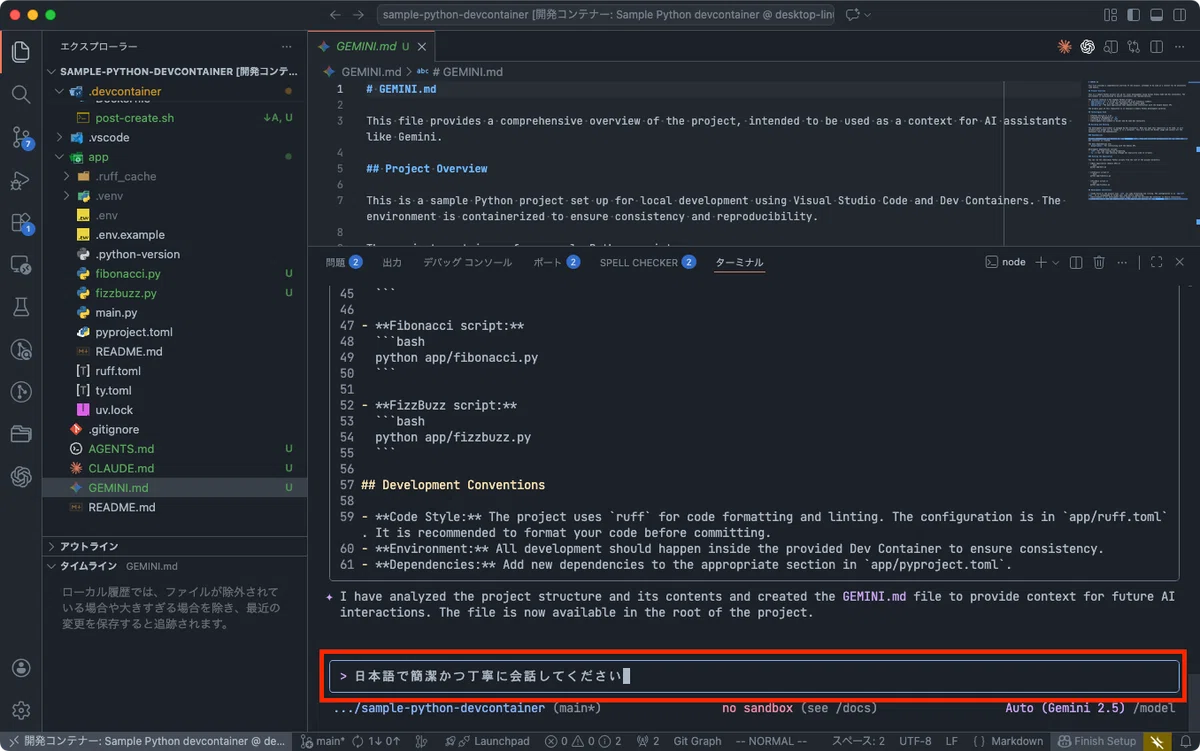Viewport: 1200px width, 751px height.
Task: Go back using title bar arrow
Action: click(x=335, y=15)
